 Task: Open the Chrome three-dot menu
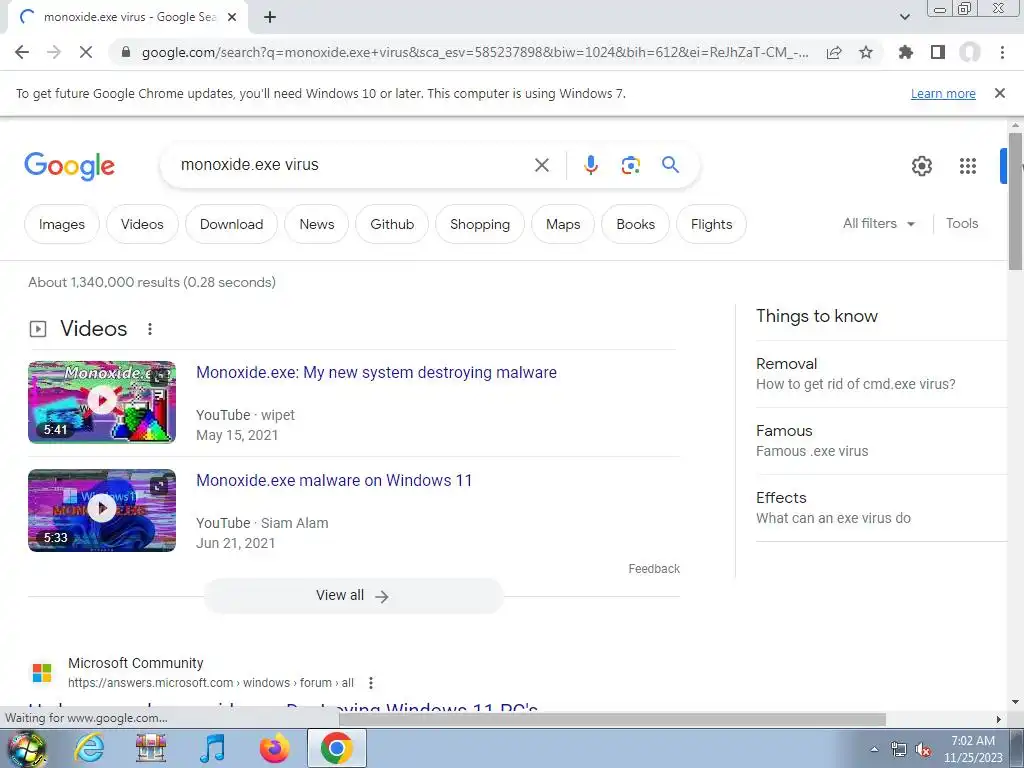coord(1002,52)
